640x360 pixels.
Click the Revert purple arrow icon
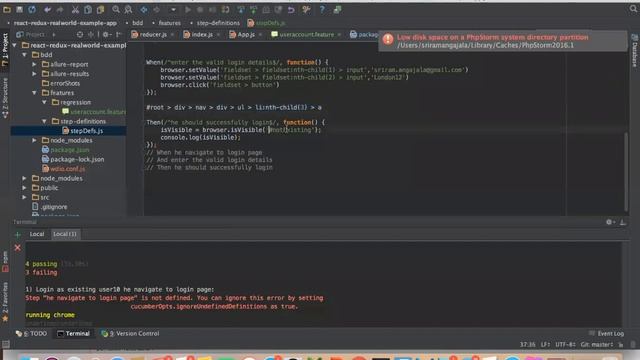pyautogui.click(x=291, y=9)
